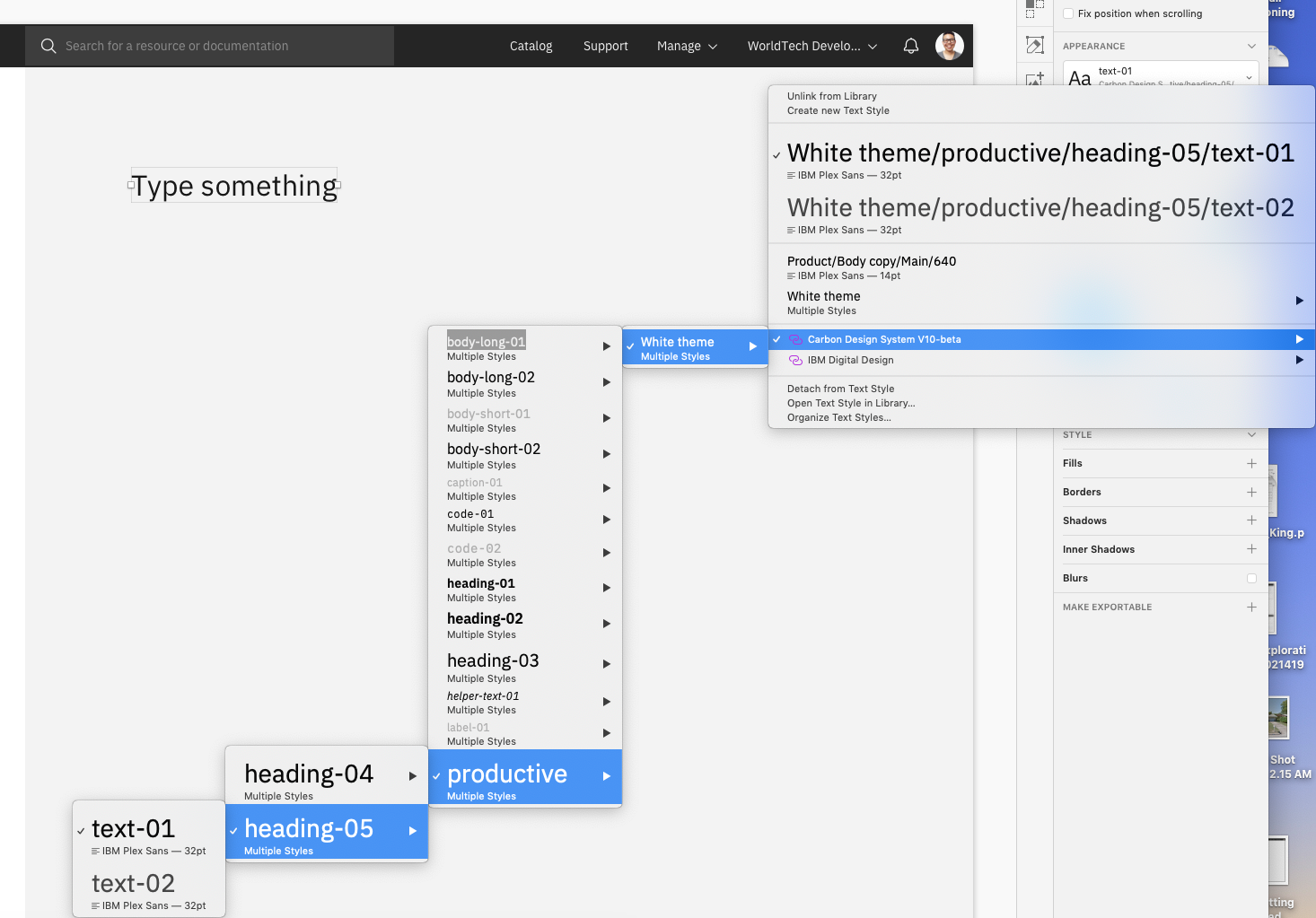Add a Fill using the plus icon
Screen dimensions: 1316x918
(x=1251, y=463)
